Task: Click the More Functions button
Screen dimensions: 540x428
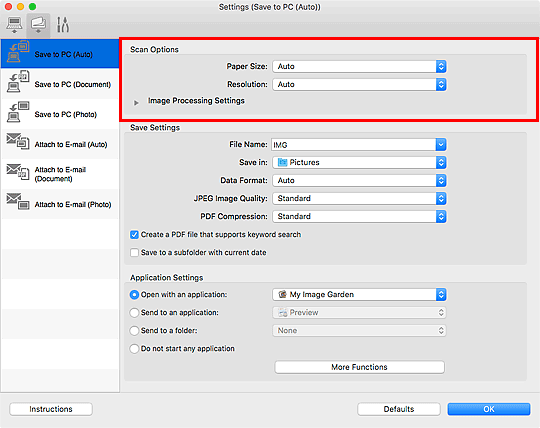Action: pyautogui.click(x=360, y=367)
